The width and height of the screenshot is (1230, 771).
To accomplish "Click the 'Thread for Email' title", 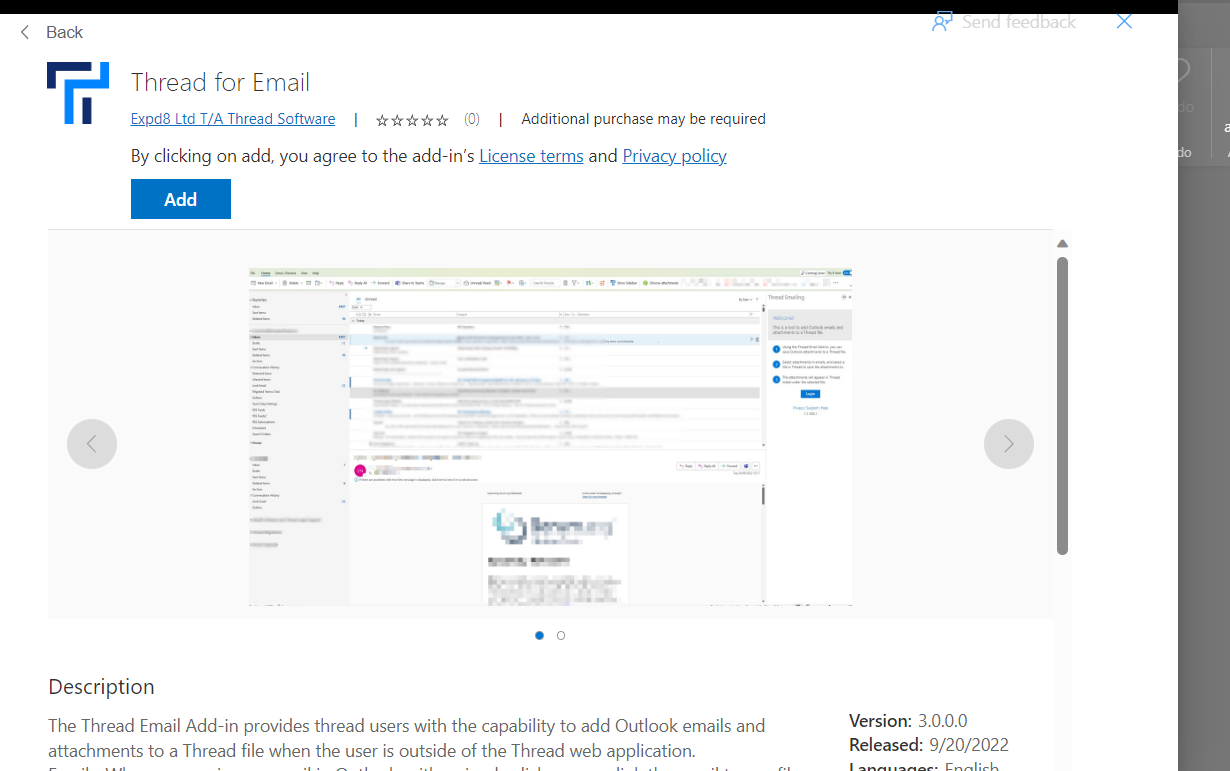I will pyautogui.click(x=221, y=82).
